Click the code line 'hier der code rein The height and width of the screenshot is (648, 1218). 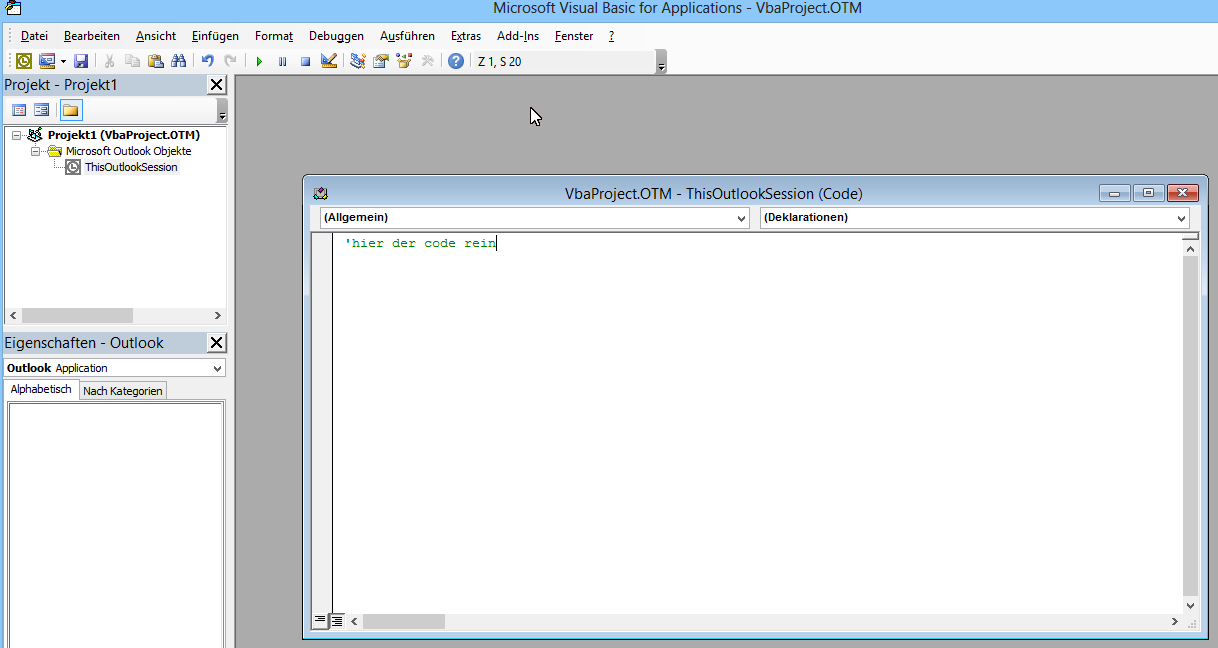420,243
